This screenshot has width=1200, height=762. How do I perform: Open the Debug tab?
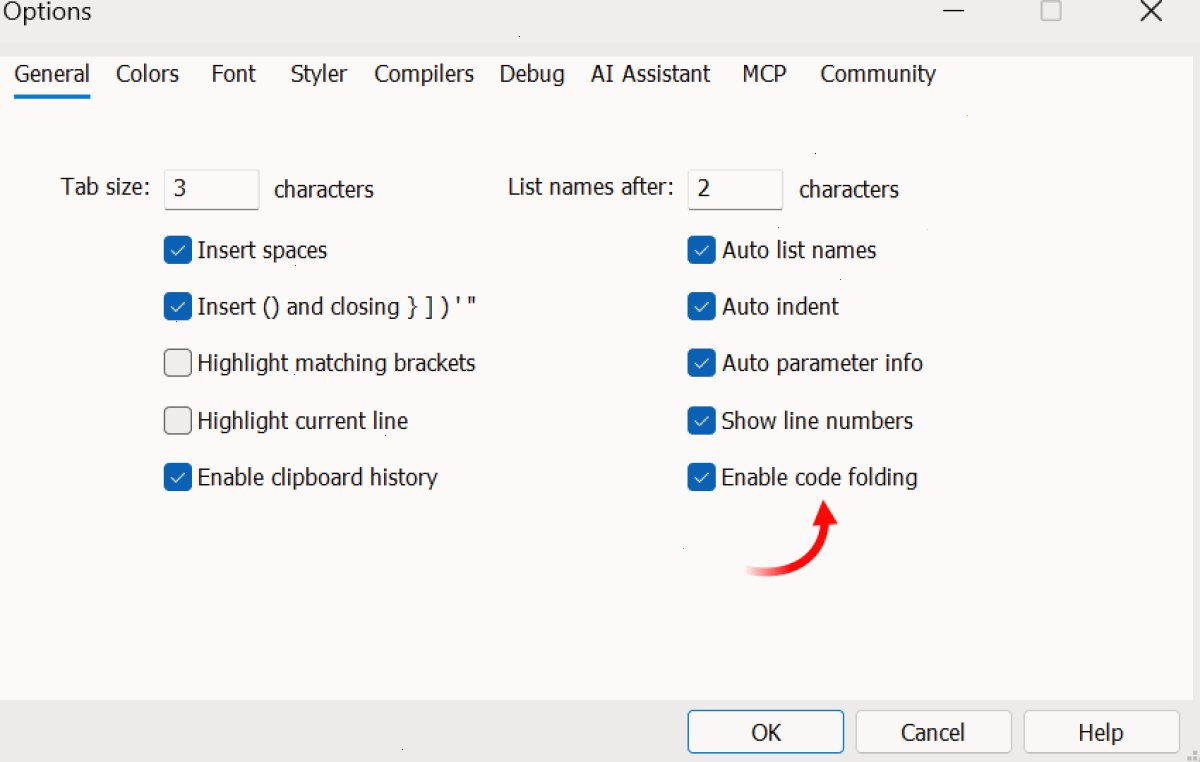(x=532, y=74)
